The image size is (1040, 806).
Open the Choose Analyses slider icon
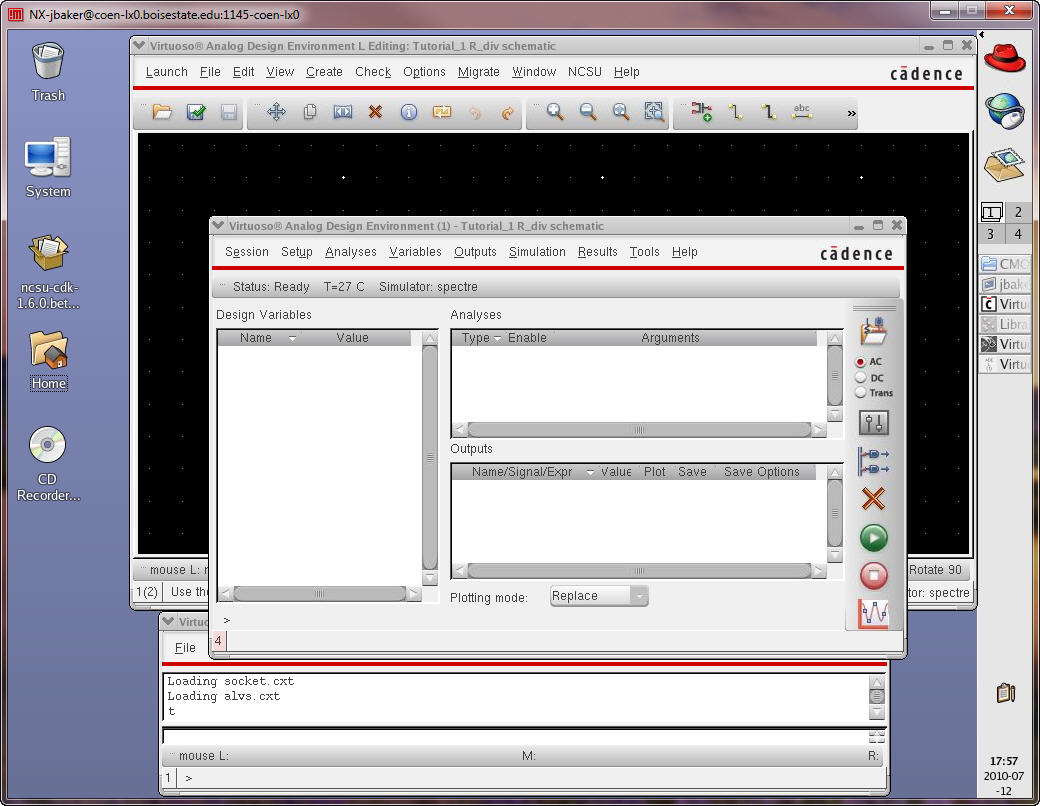point(874,423)
